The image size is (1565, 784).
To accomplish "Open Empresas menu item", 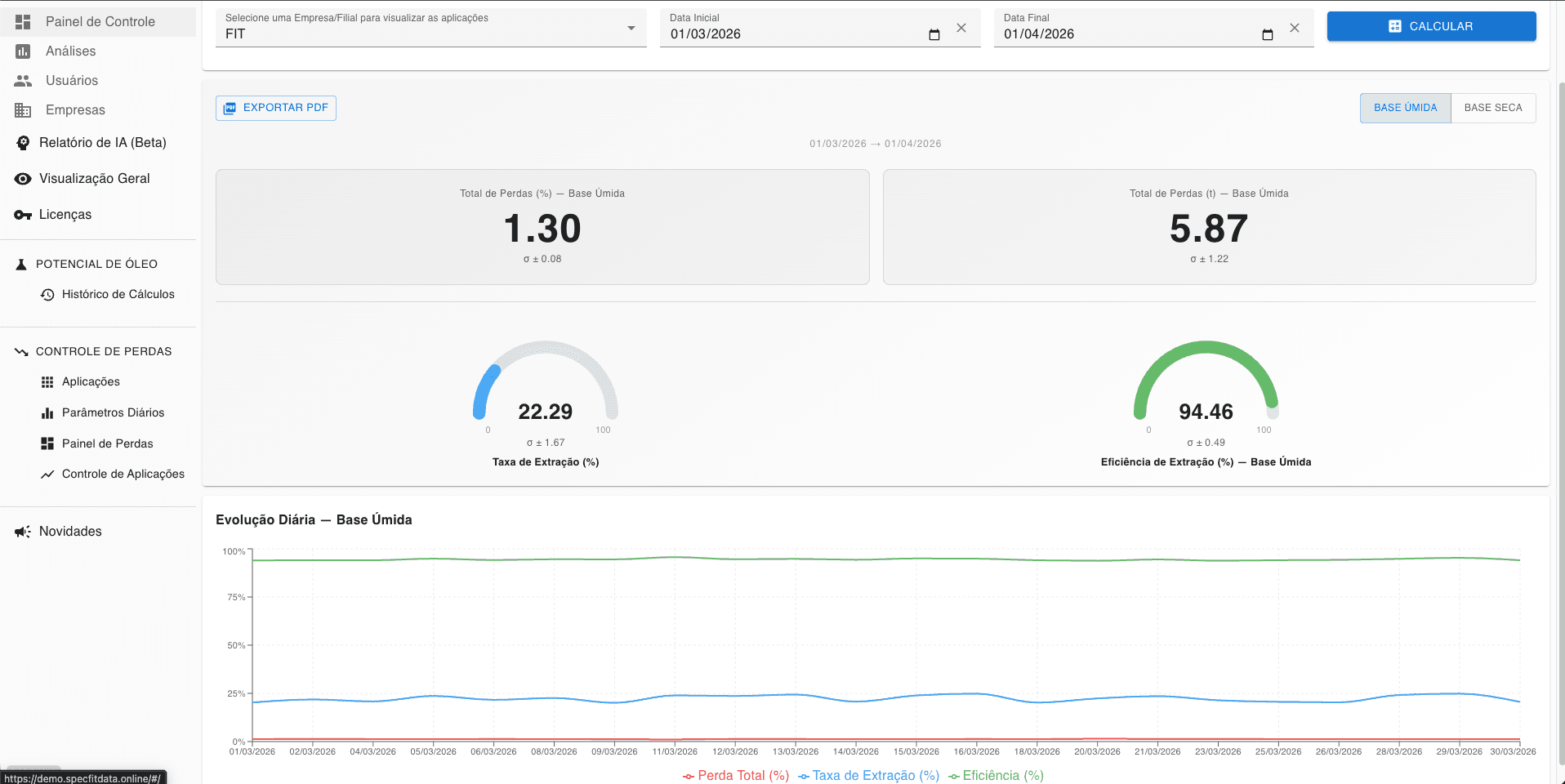I will [98, 109].
